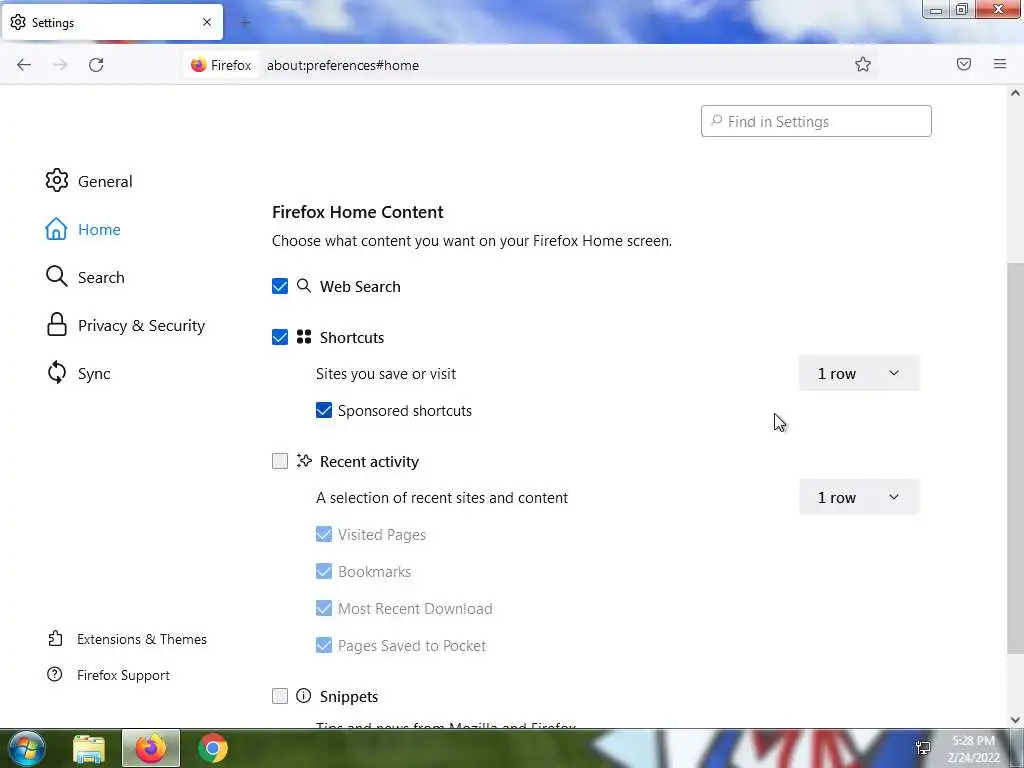This screenshot has height=768, width=1024.
Task: Uncheck the Web Search checkbox
Action: [280, 286]
